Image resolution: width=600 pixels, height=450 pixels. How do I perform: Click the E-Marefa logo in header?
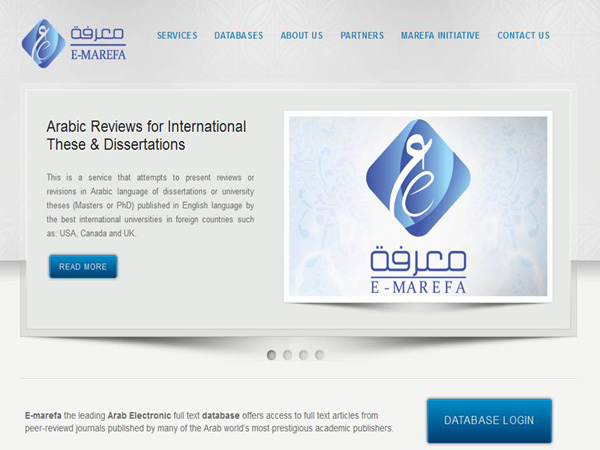[74, 44]
